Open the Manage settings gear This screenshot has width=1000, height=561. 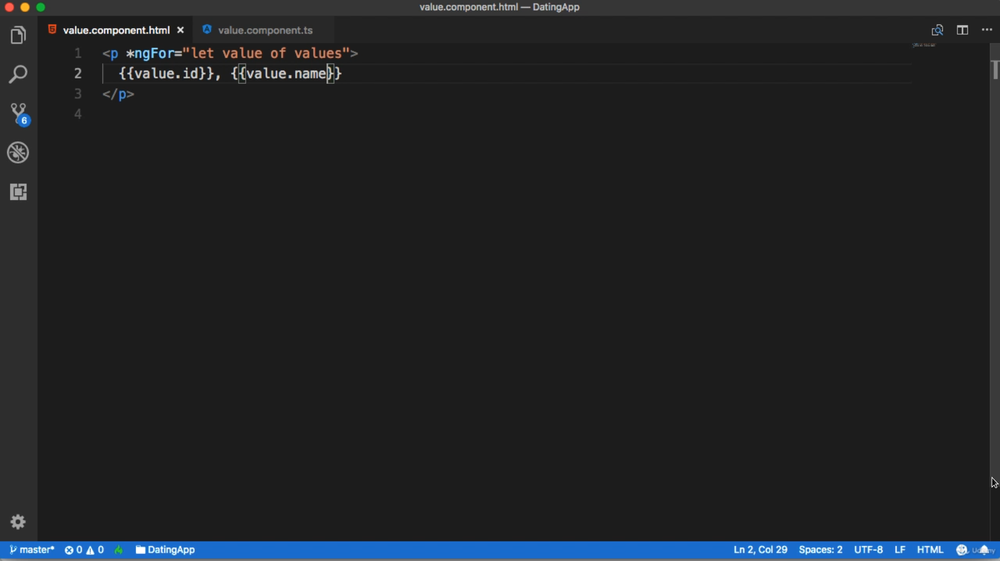[x=18, y=521]
